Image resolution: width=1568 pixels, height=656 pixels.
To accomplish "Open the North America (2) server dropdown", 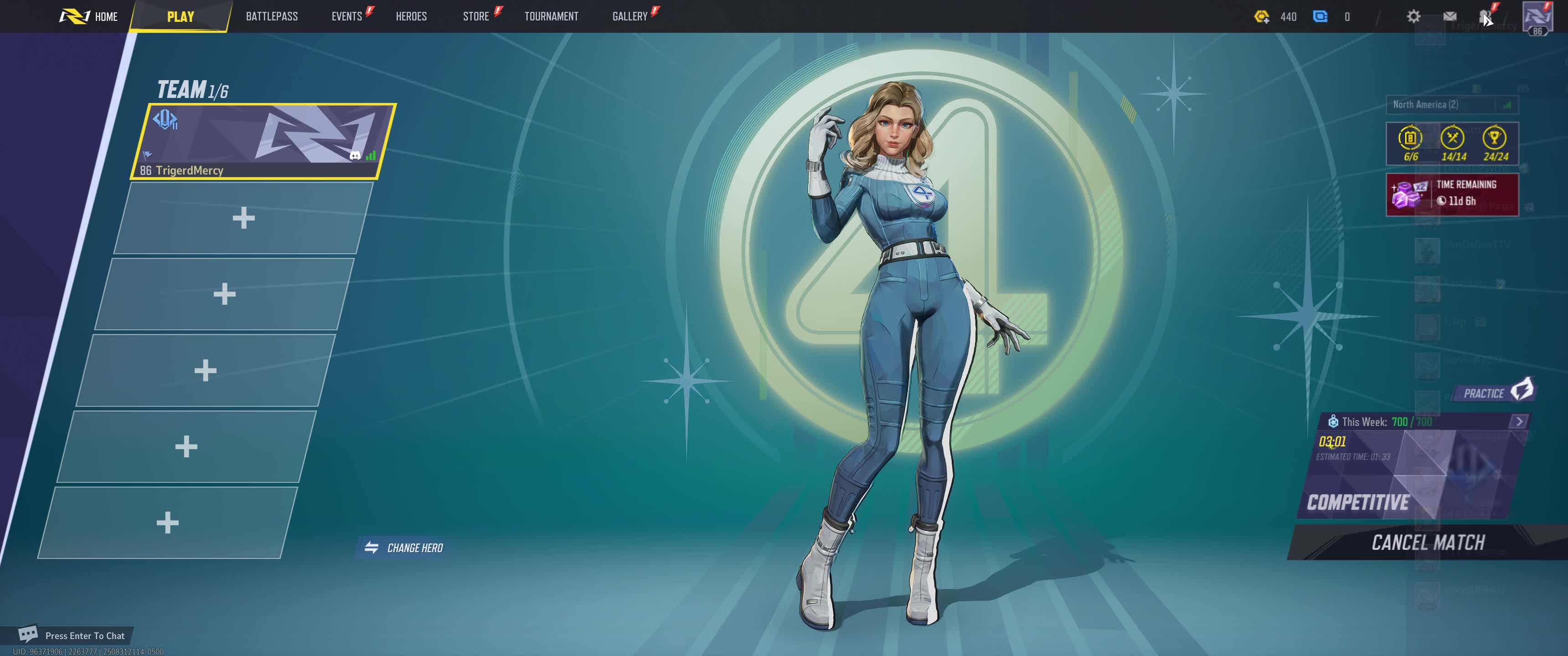I will pyautogui.click(x=1452, y=105).
